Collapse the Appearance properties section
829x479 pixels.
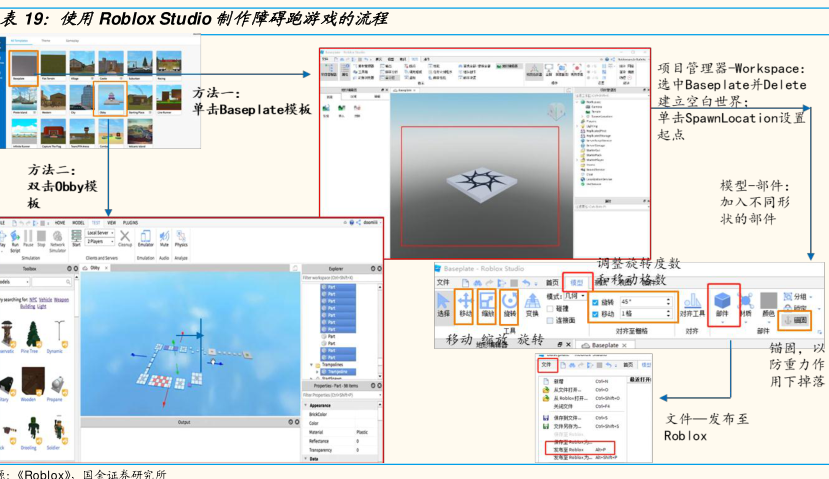click(x=306, y=405)
